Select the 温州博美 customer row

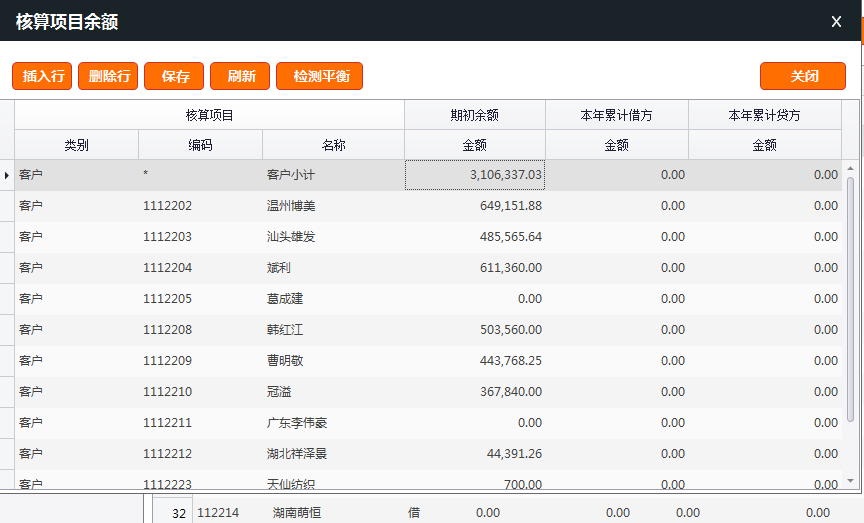point(292,206)
